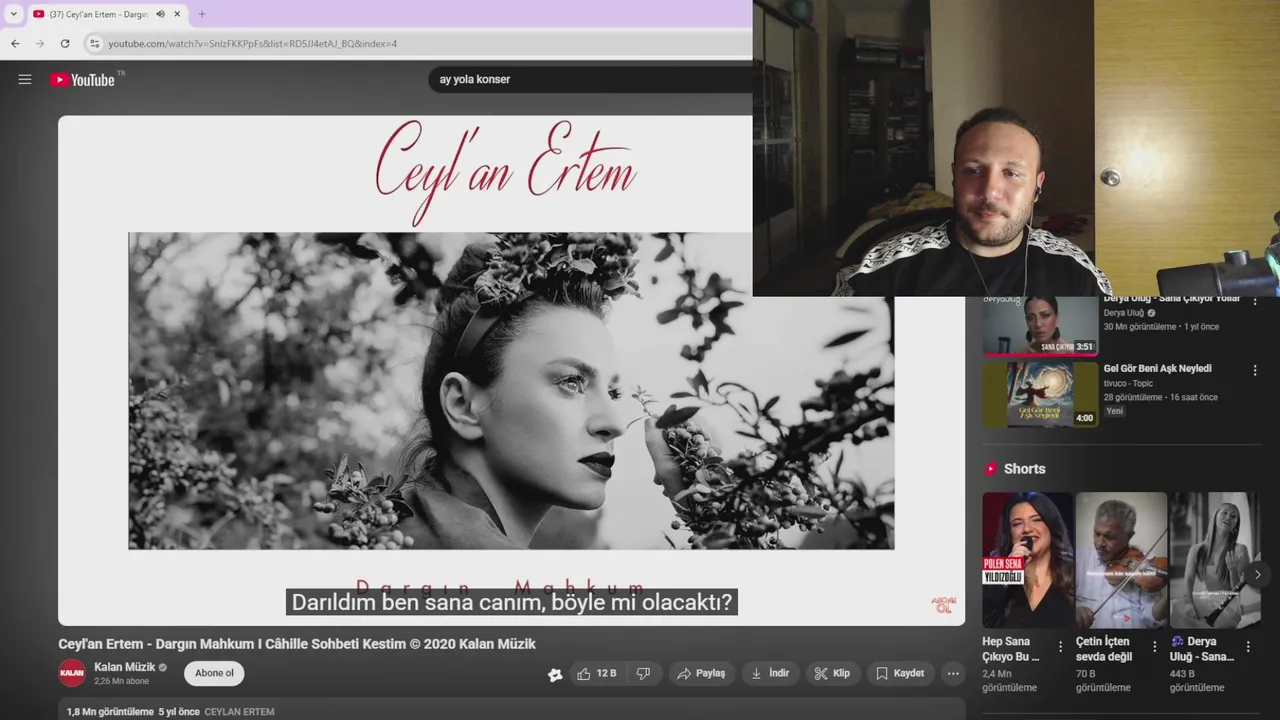Image resolution: width=1280 pixels, height=720 pixels.
Task: Click the address bar URL
Action: click(x=253, y=43)
